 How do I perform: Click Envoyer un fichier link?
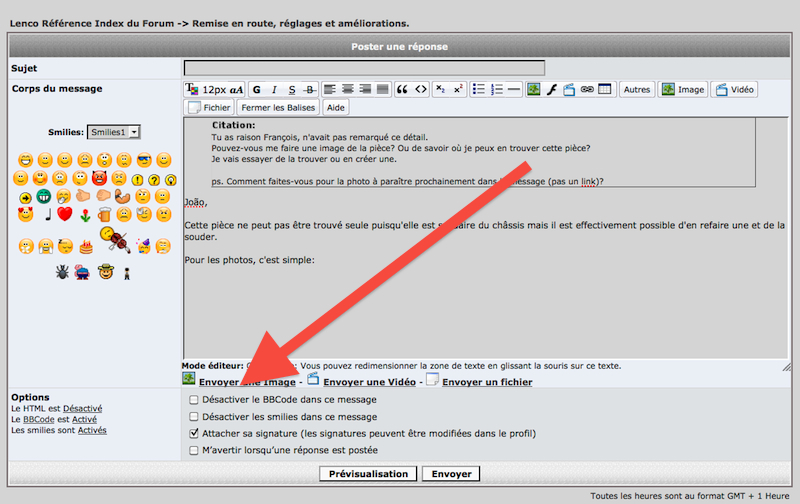(x=487, y=382)
